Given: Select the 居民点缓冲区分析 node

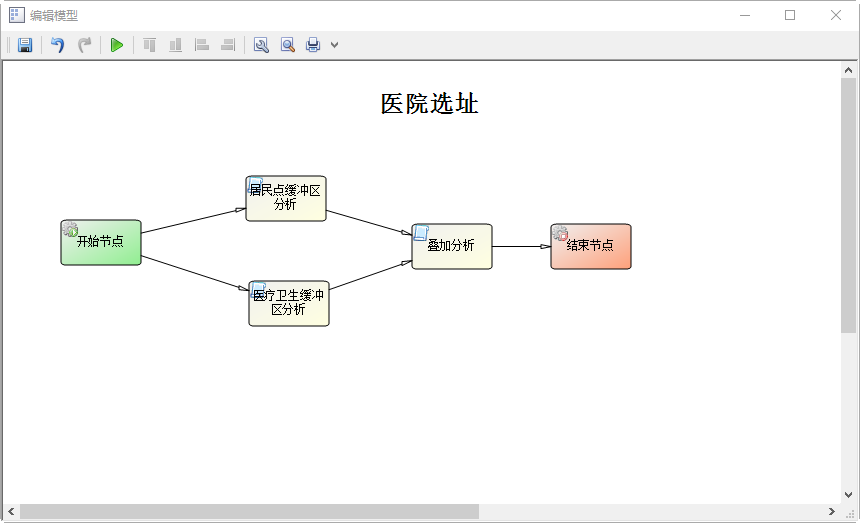Looking at the screenshot, I should pos(286,198).
